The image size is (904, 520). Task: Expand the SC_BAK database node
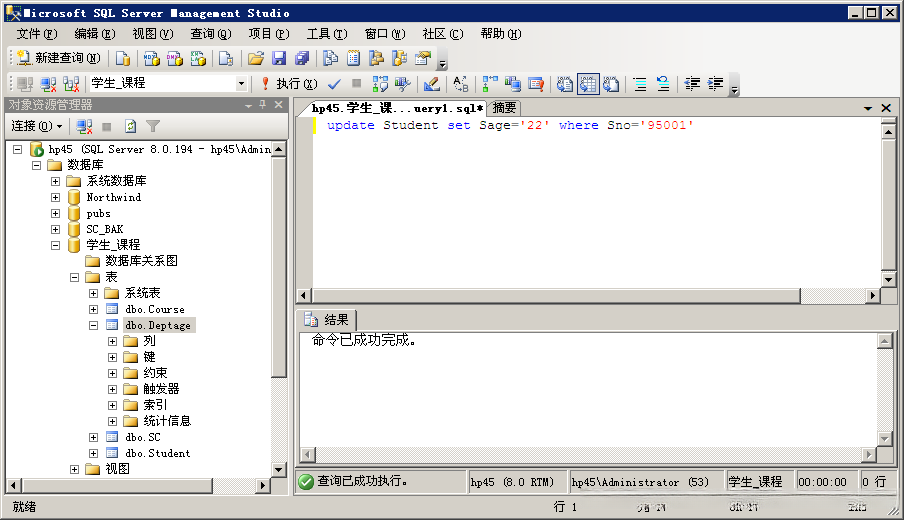tap(55, 229)
